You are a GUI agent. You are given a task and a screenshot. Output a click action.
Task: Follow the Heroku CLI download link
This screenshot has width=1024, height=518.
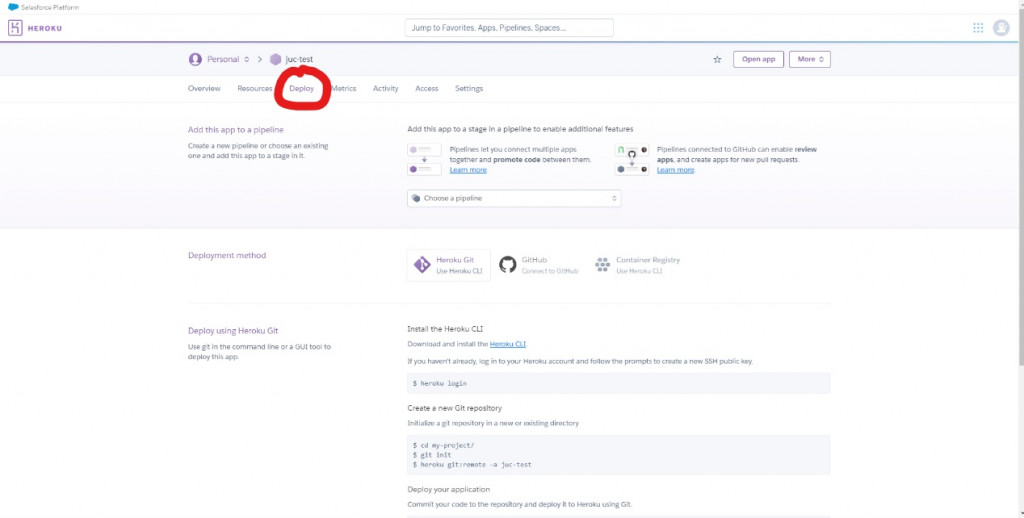[x=507, y=344]
